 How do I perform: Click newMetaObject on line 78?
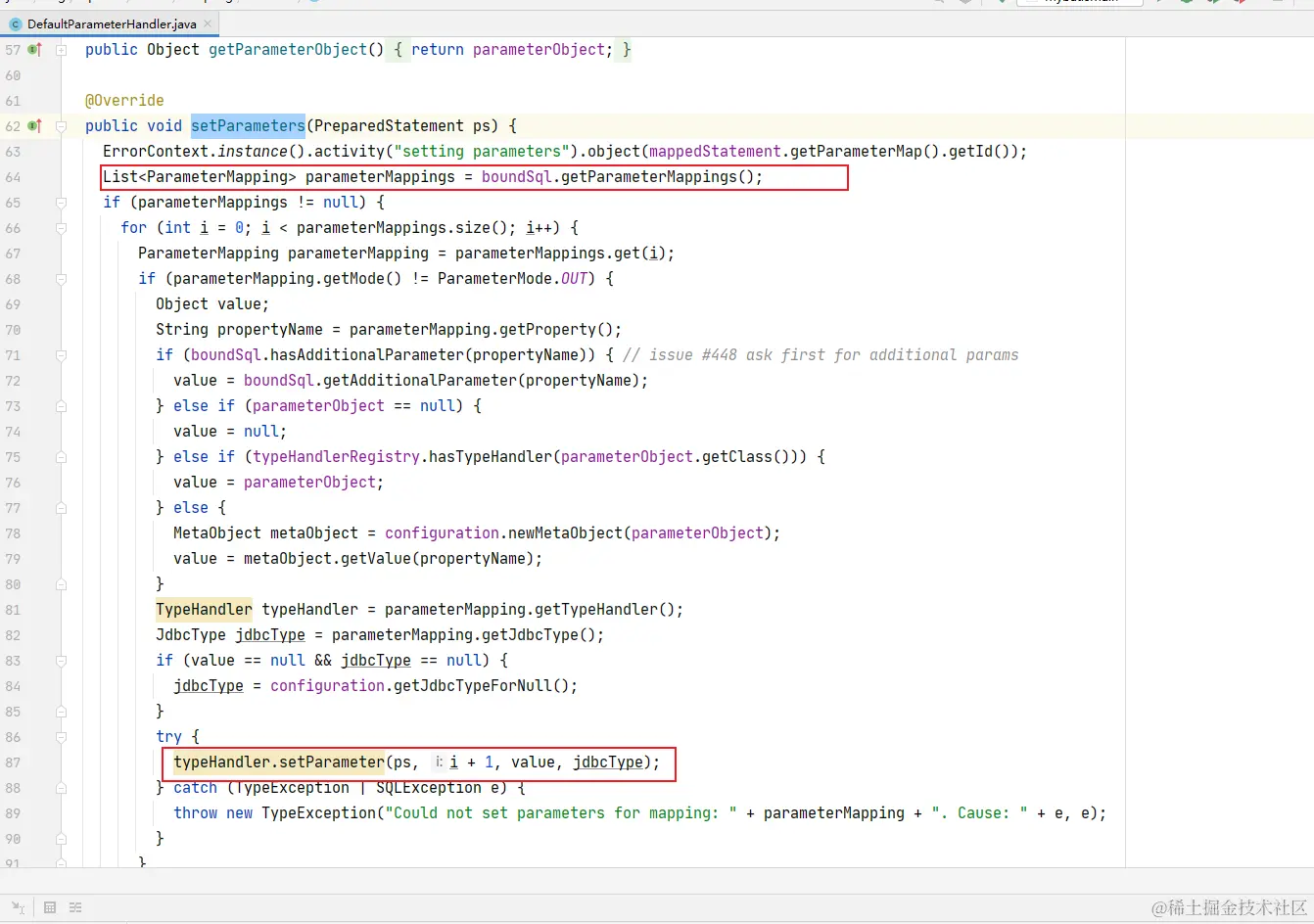565,532
